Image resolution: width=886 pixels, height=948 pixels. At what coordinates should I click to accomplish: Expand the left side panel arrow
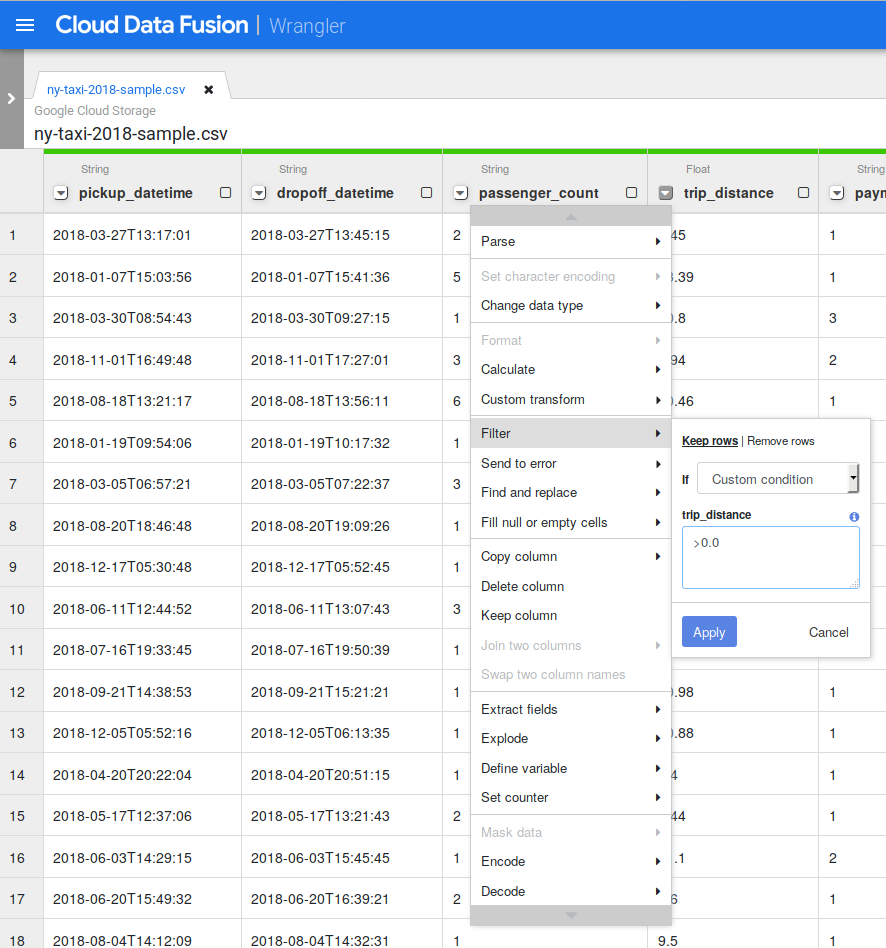pyautogui.click(x=11, y=99)
